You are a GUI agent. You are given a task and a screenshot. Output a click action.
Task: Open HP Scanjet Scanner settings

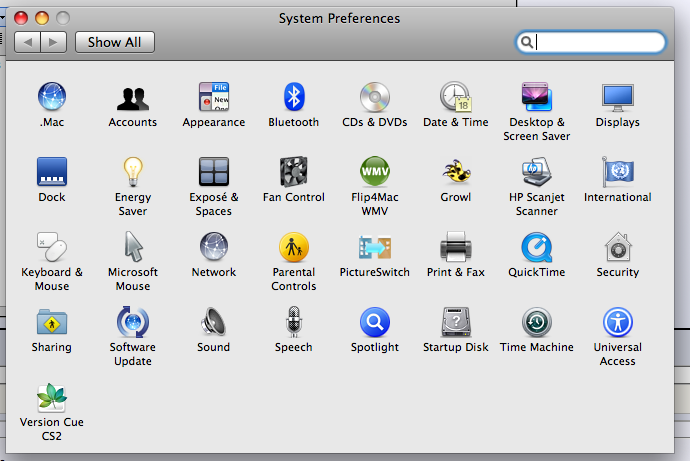tap(537, 173)
